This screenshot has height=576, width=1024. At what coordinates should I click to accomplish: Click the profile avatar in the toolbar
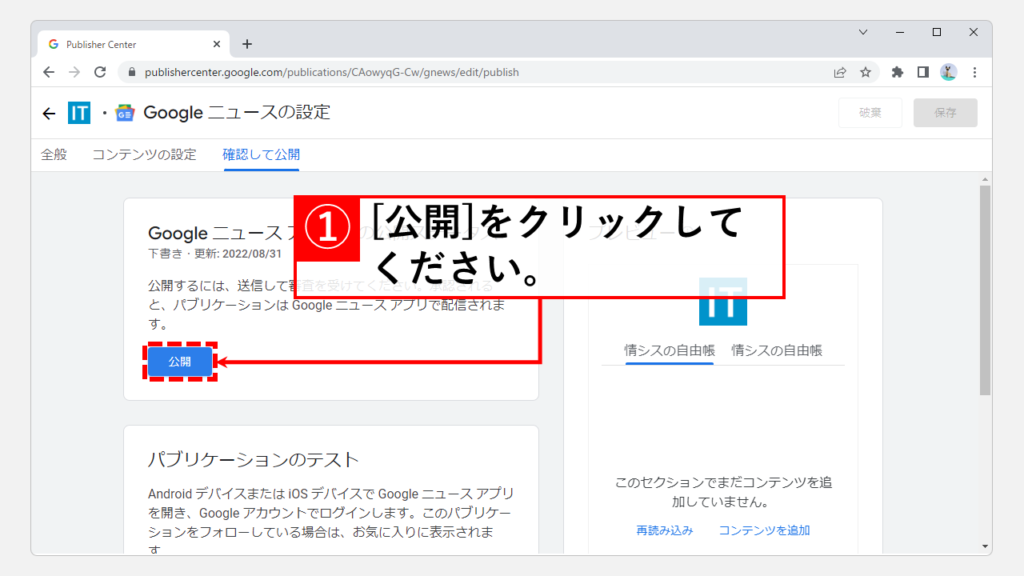(x=948, y=72)
